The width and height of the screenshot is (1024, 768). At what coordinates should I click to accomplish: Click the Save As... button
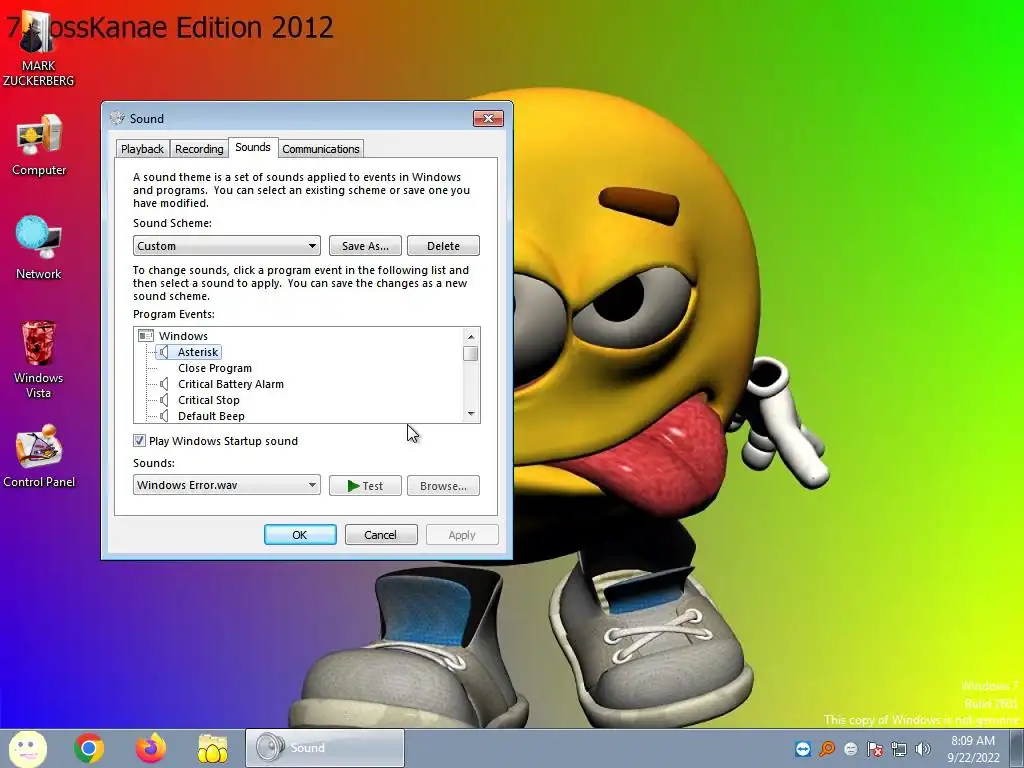pos(365,246)
